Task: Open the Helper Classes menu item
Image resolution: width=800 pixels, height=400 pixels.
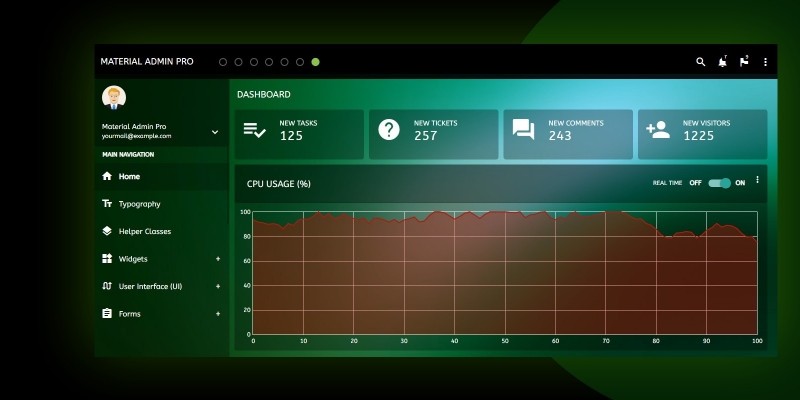Action: pyautogui.click(x=161, y=231)
